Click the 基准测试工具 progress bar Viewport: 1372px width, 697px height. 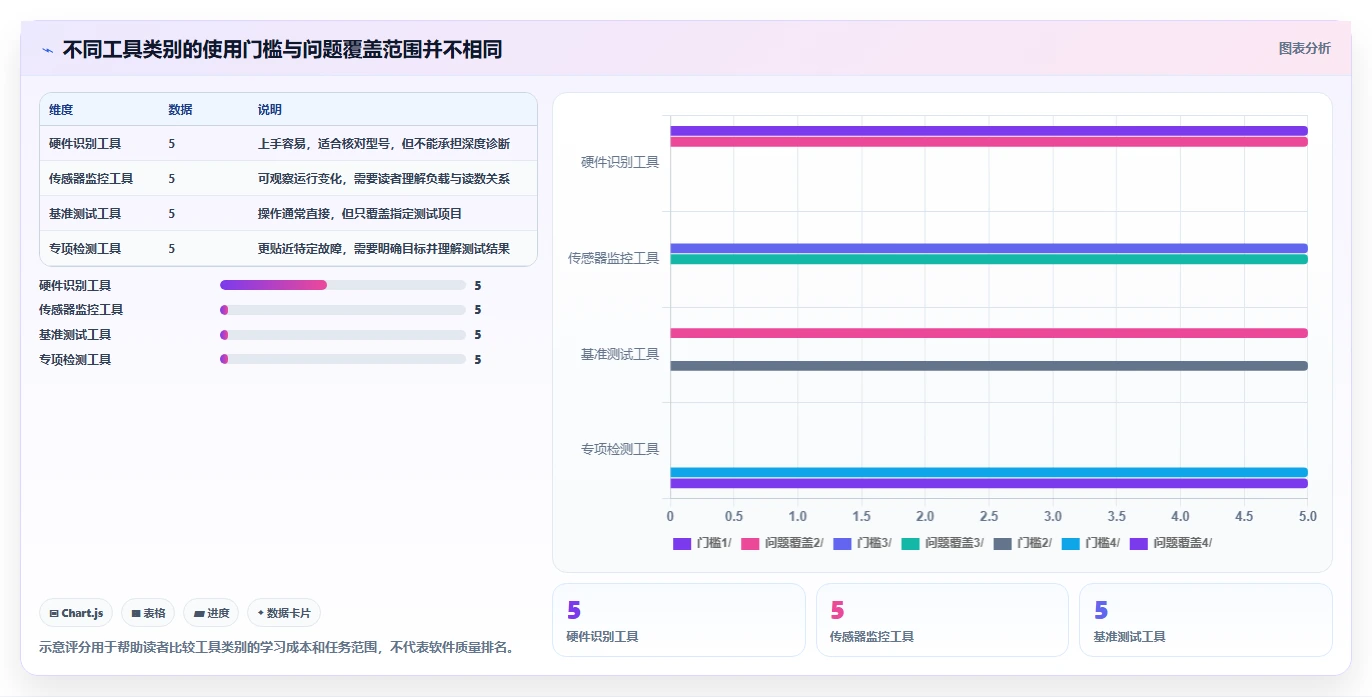[x=343, y=335]
